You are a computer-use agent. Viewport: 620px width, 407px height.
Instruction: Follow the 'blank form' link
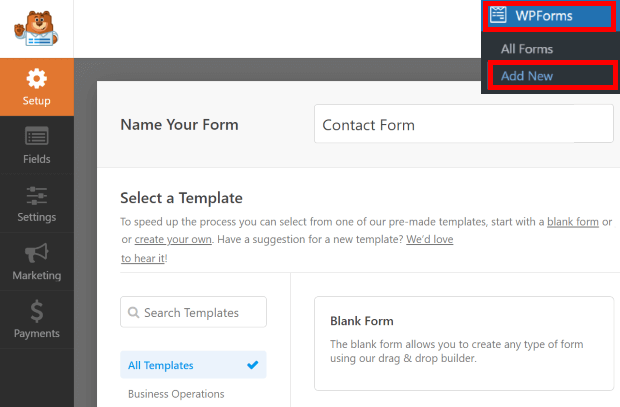[572, 221]
